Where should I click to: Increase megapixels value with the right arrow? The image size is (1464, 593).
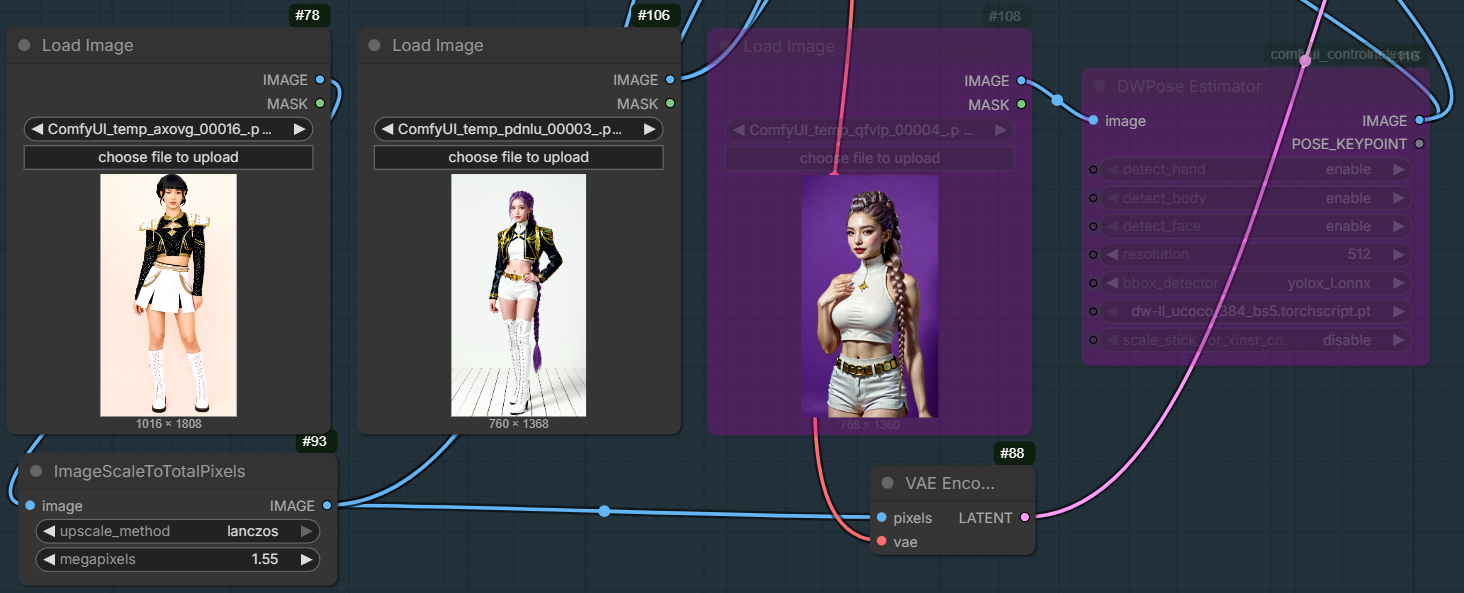click(307, 559)
